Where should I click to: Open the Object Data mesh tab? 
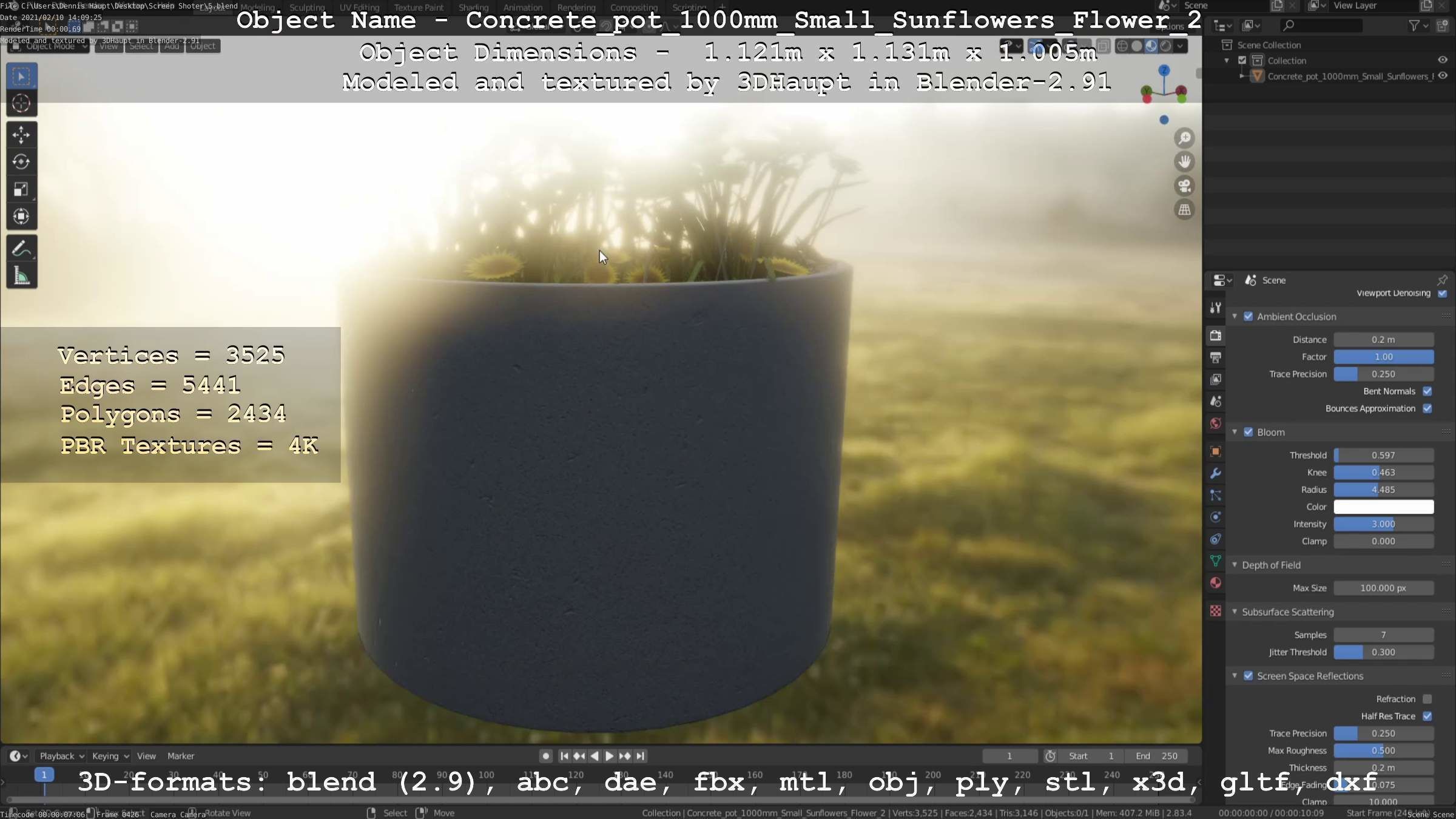[x=1215, y=561]
